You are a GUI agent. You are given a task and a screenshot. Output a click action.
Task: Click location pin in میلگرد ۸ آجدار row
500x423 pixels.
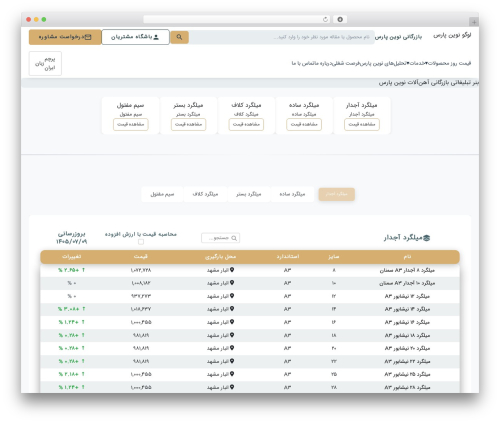pos(232,270)
